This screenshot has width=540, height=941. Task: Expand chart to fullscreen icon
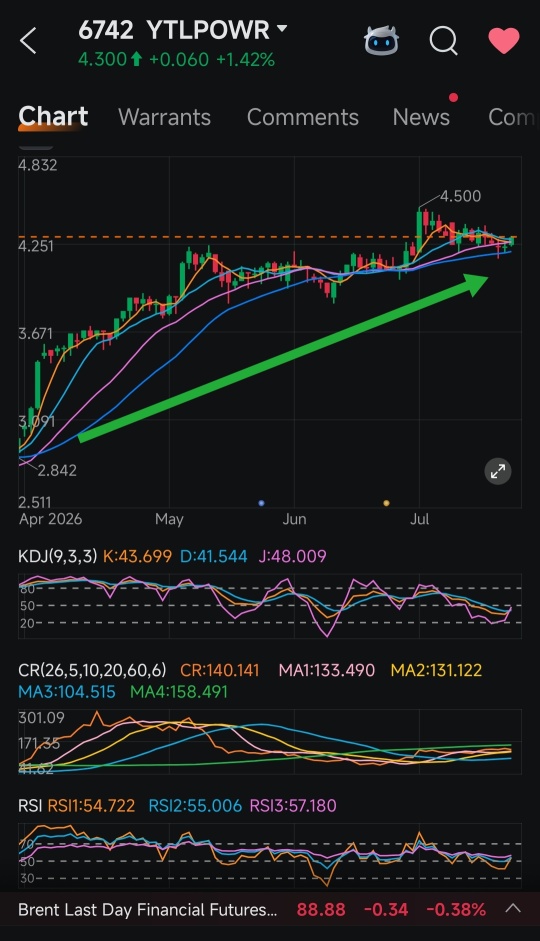pos(498,472)
